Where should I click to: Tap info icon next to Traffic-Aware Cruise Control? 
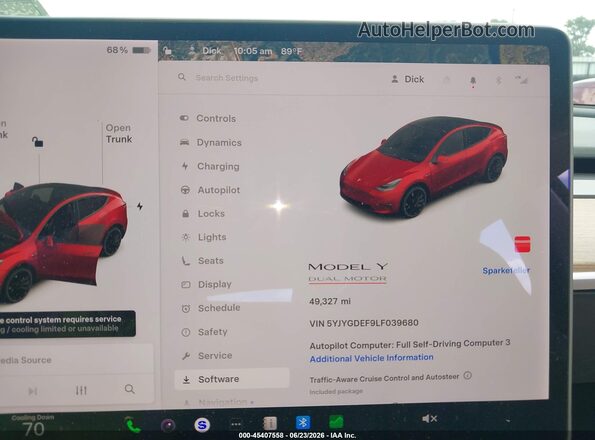tap(468, 376)
